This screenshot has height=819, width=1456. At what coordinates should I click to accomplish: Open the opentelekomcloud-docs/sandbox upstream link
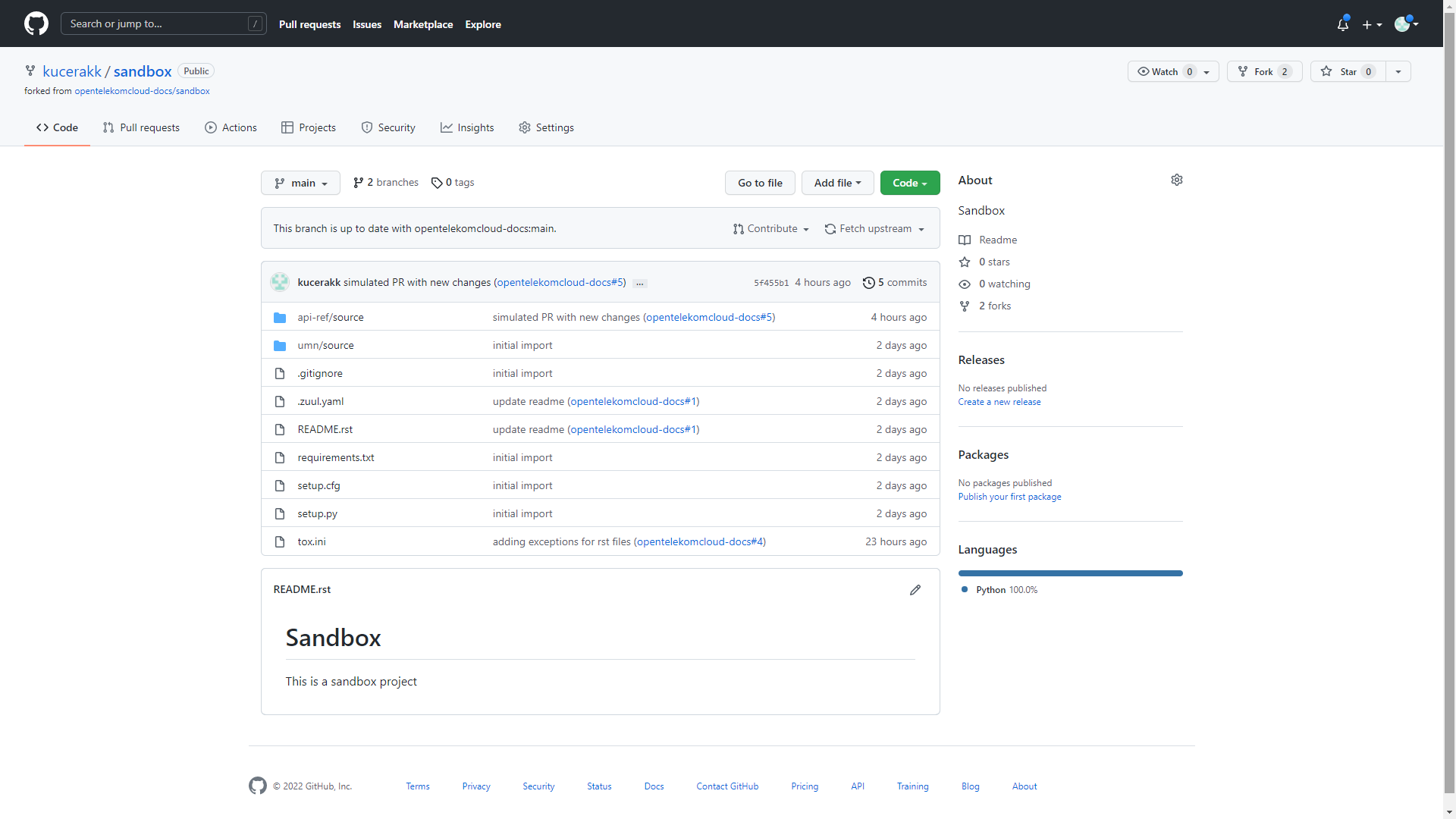click(x=142, y=91)
